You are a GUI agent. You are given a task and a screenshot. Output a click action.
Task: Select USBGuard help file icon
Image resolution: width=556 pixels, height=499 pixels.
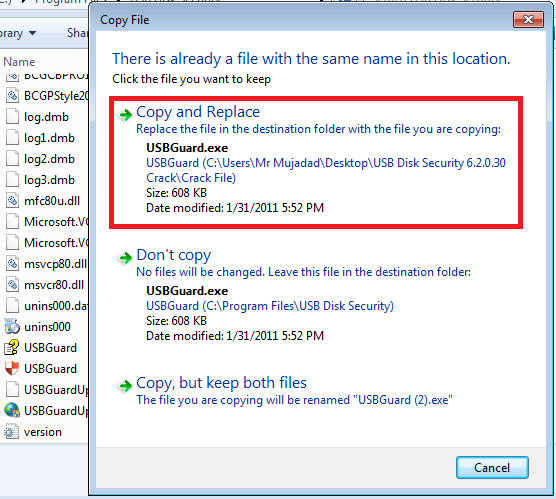pyautogui.click(x=12, y=348)
